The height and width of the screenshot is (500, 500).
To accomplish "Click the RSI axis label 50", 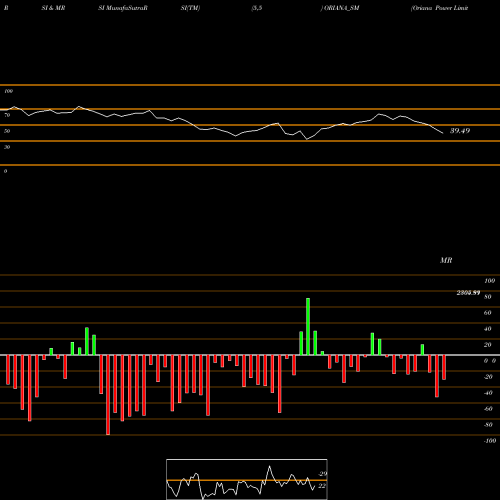I will point(7,131).
